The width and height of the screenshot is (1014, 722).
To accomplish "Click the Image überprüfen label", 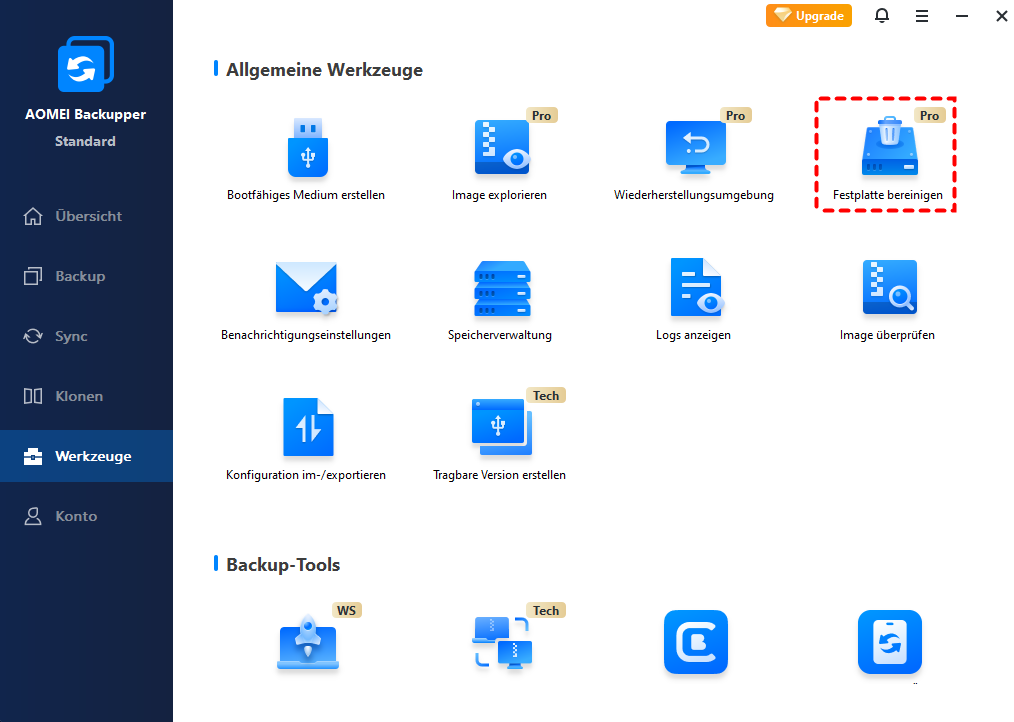I will pyautogui.click(x=887, y=335).
